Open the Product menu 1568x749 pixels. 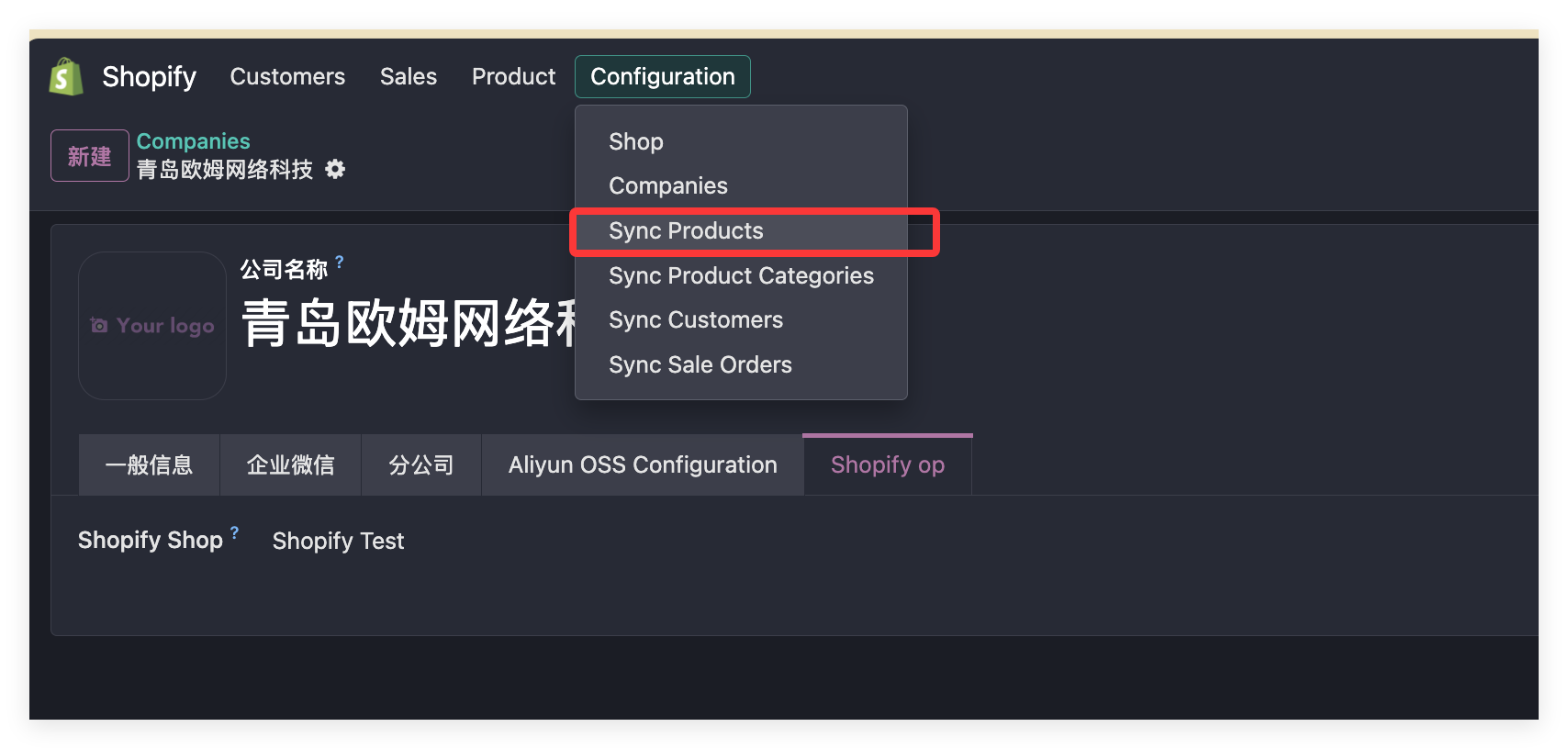[x=513, y=76]
